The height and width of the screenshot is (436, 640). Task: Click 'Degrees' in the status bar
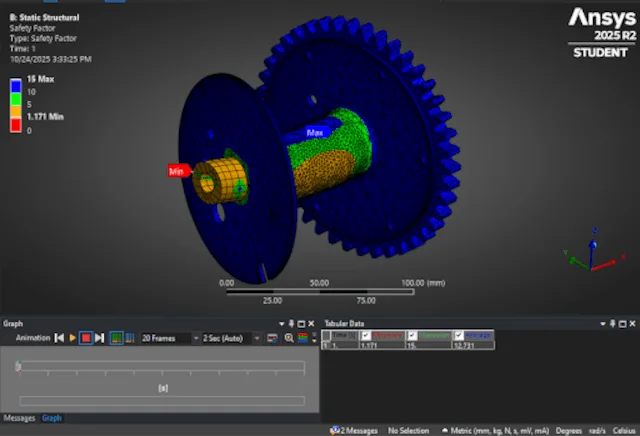[568, 431]
